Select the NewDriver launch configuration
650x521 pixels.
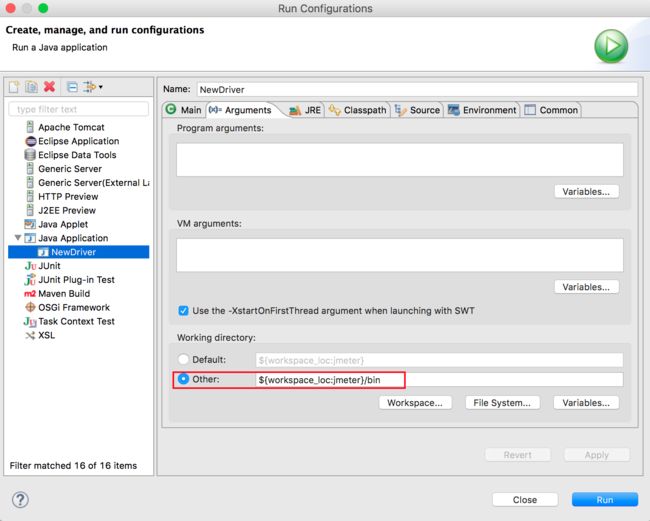click(78, 252)
